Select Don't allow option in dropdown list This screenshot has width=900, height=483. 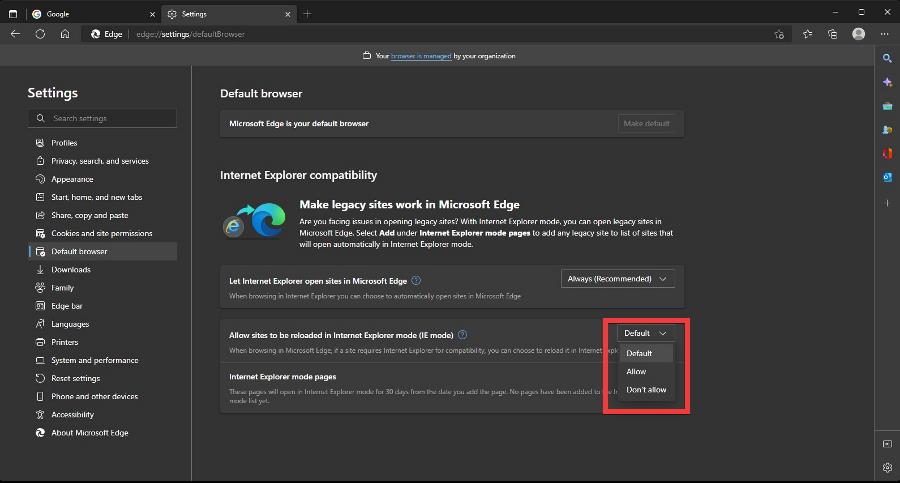pyautogui.click(x=646, y=389)
